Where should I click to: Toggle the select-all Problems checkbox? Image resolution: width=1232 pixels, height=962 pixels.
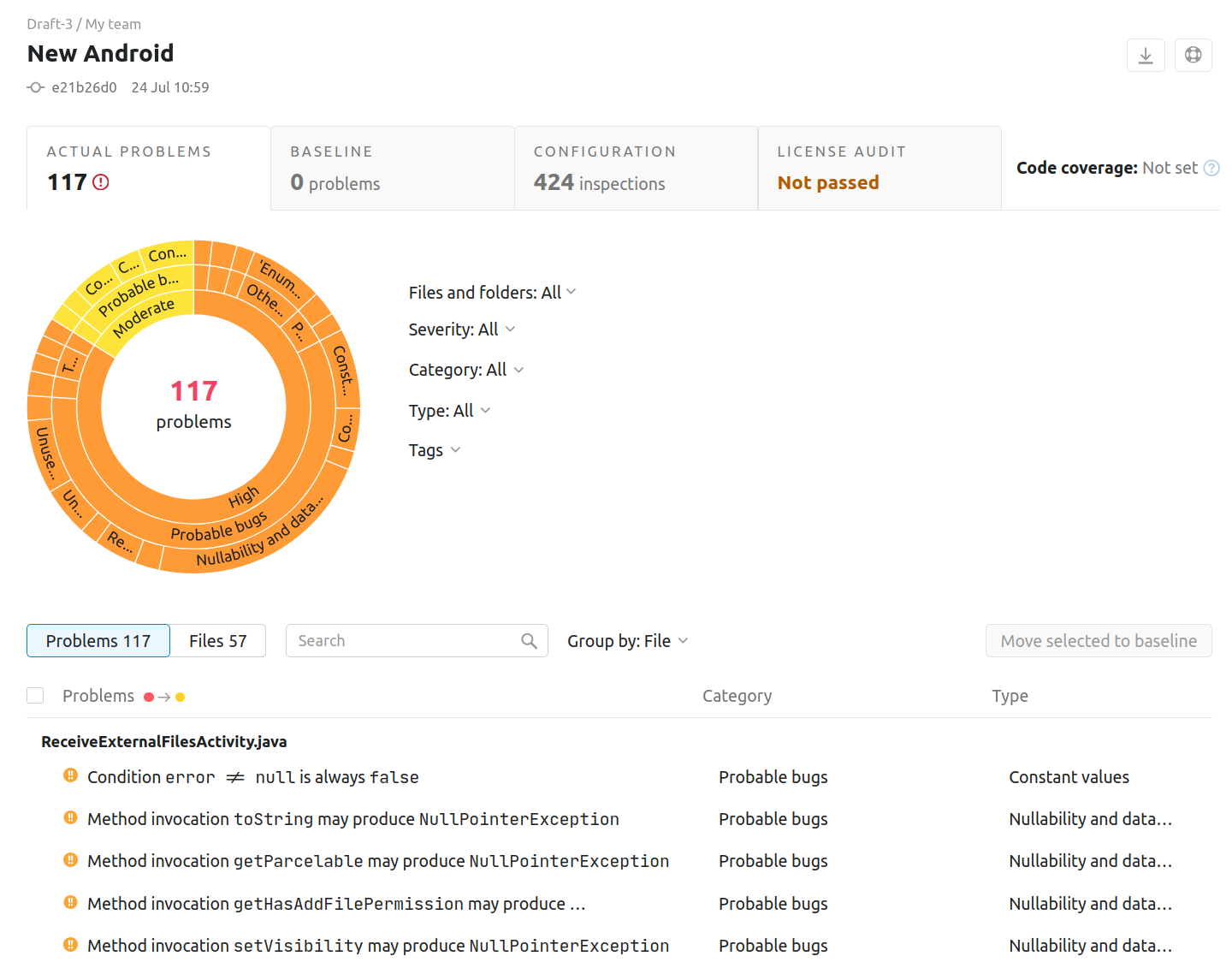coord(35,696)
